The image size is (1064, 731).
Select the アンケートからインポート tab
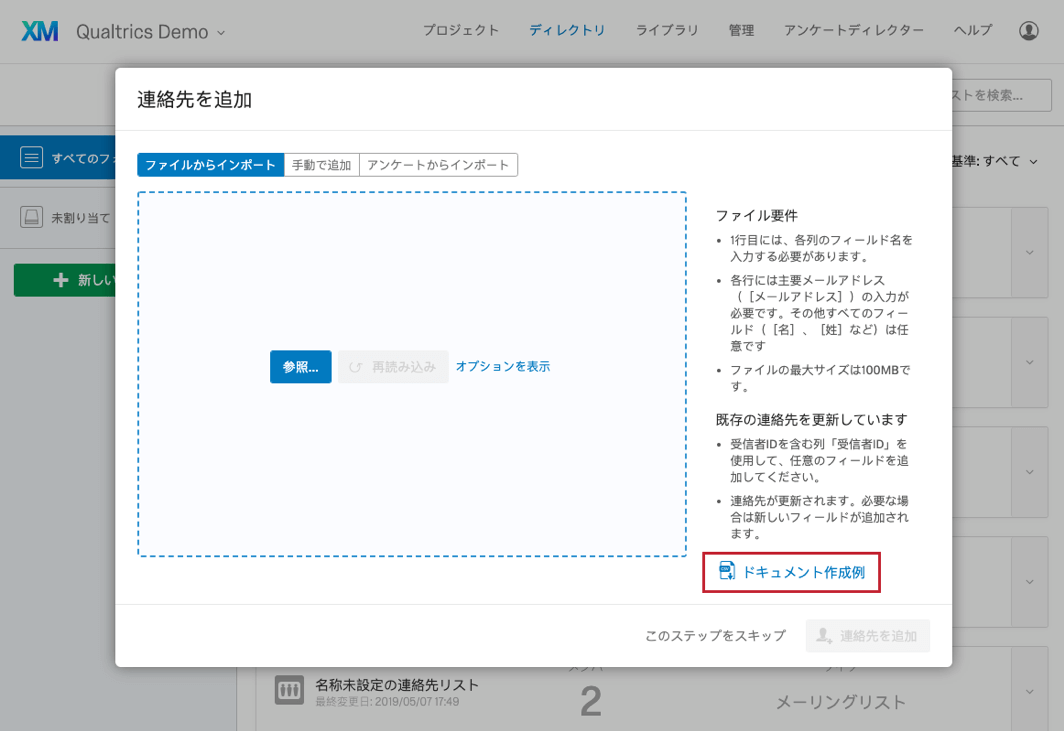438,165
